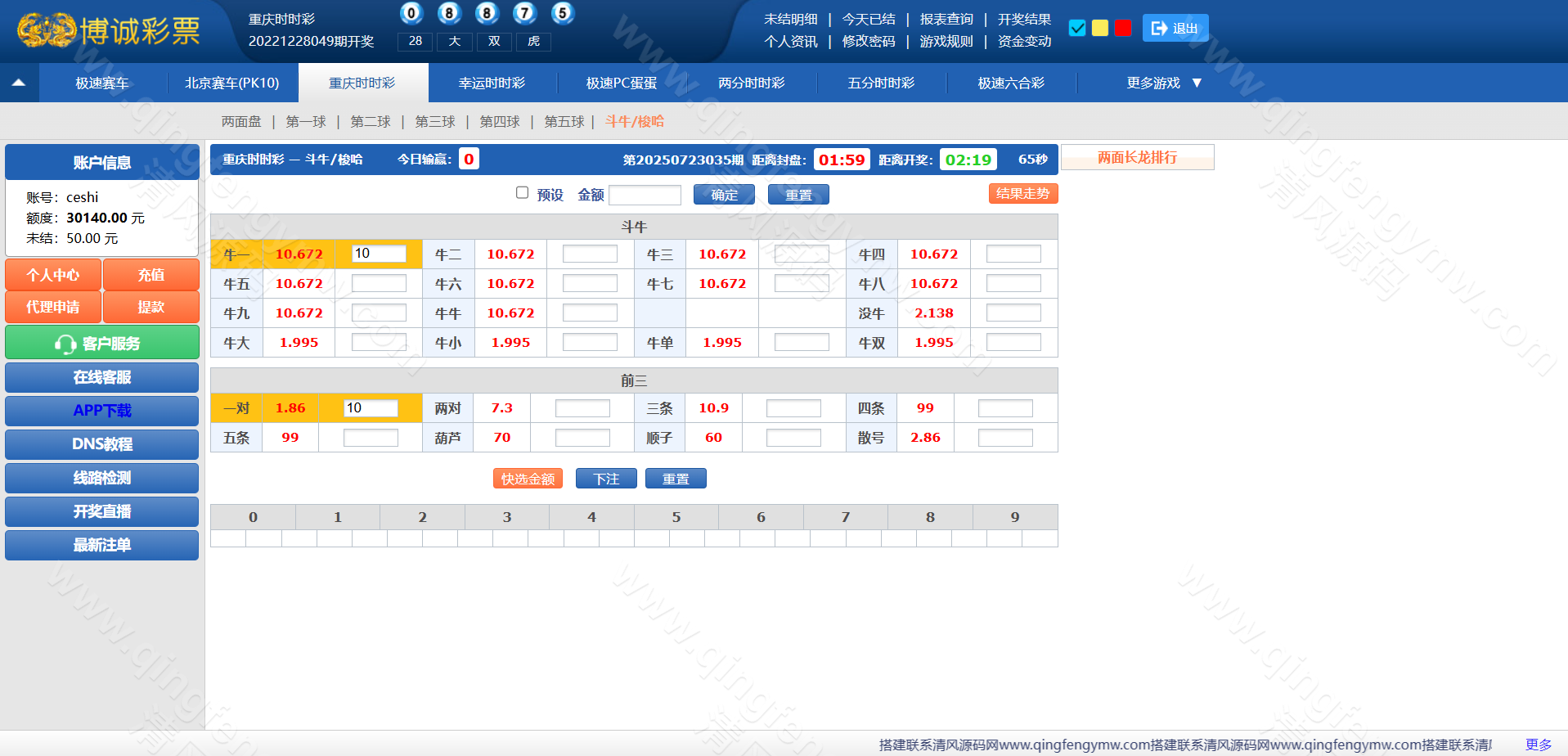Open the 充值 recharge button
The height and width of the screenshot is (756, 1568).
151,275
